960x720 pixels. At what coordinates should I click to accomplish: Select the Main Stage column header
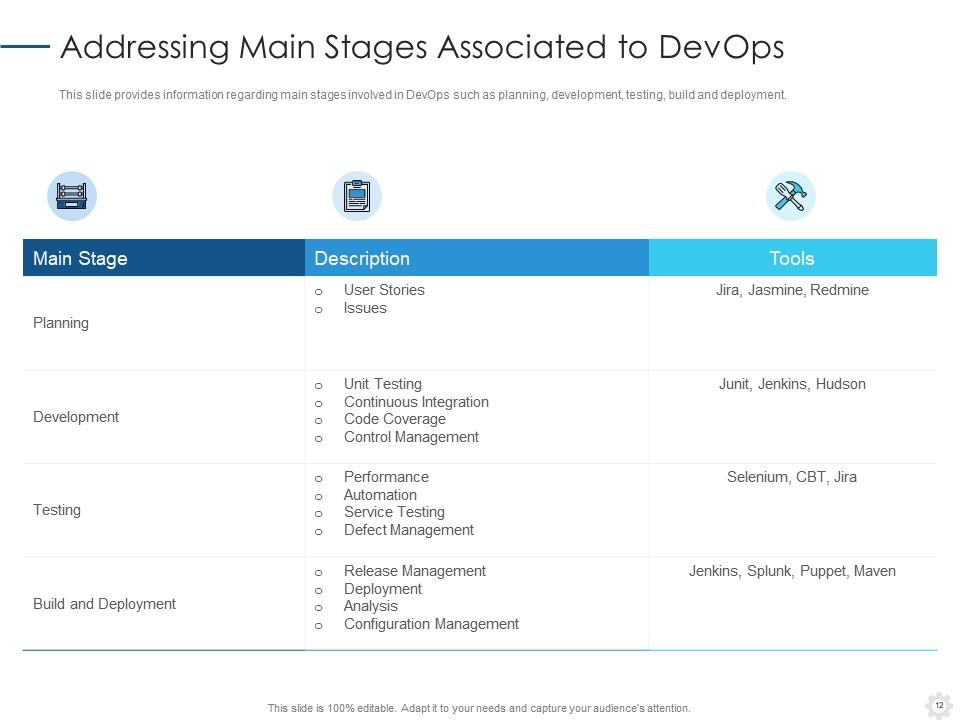click(x=80, y=258)
